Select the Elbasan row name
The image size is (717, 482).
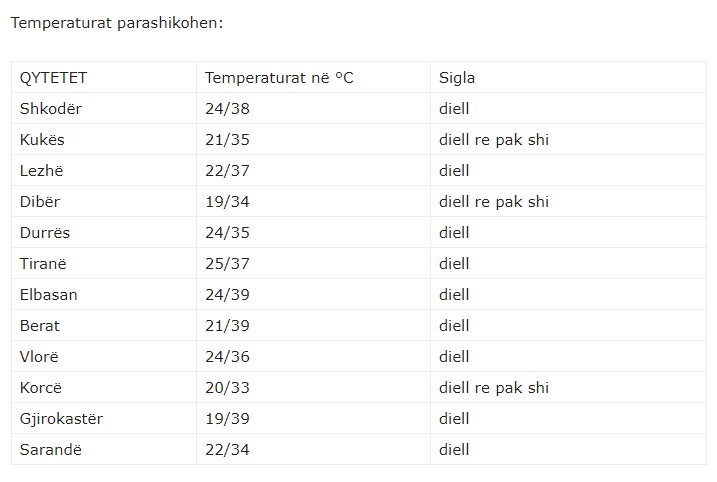pyautogui.click(x=48, y=295)
